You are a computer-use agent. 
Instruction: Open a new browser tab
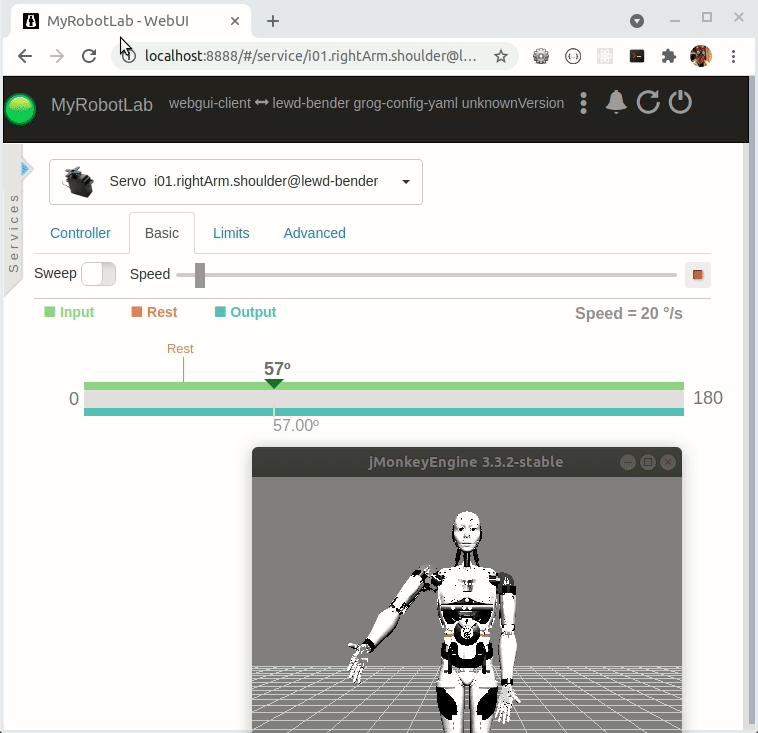pos(273,21)
